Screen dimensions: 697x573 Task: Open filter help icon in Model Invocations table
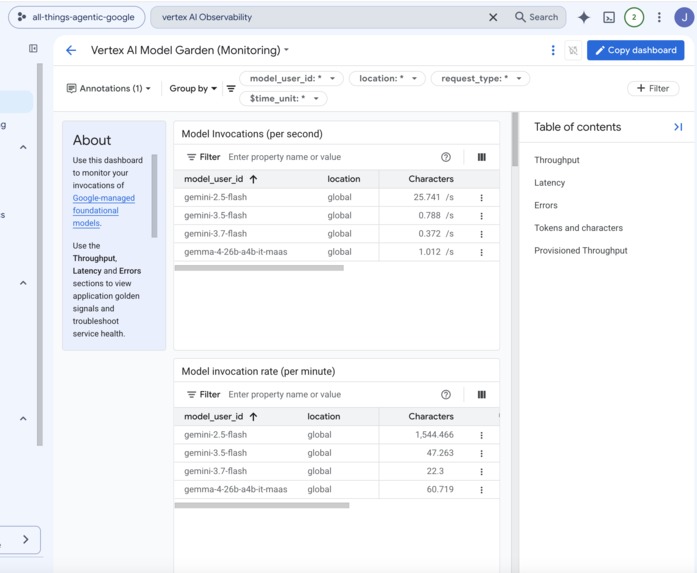coord(446,157)
